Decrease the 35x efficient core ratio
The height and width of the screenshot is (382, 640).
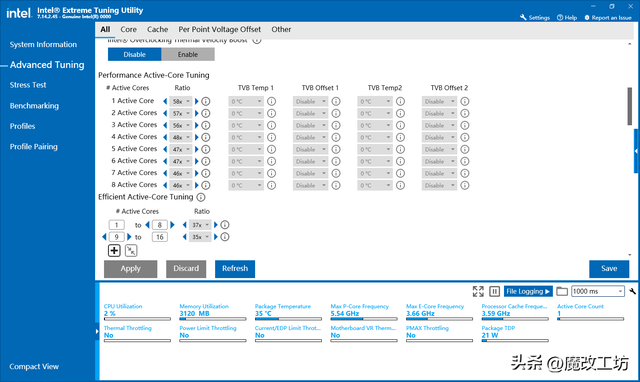pos(184,237)
